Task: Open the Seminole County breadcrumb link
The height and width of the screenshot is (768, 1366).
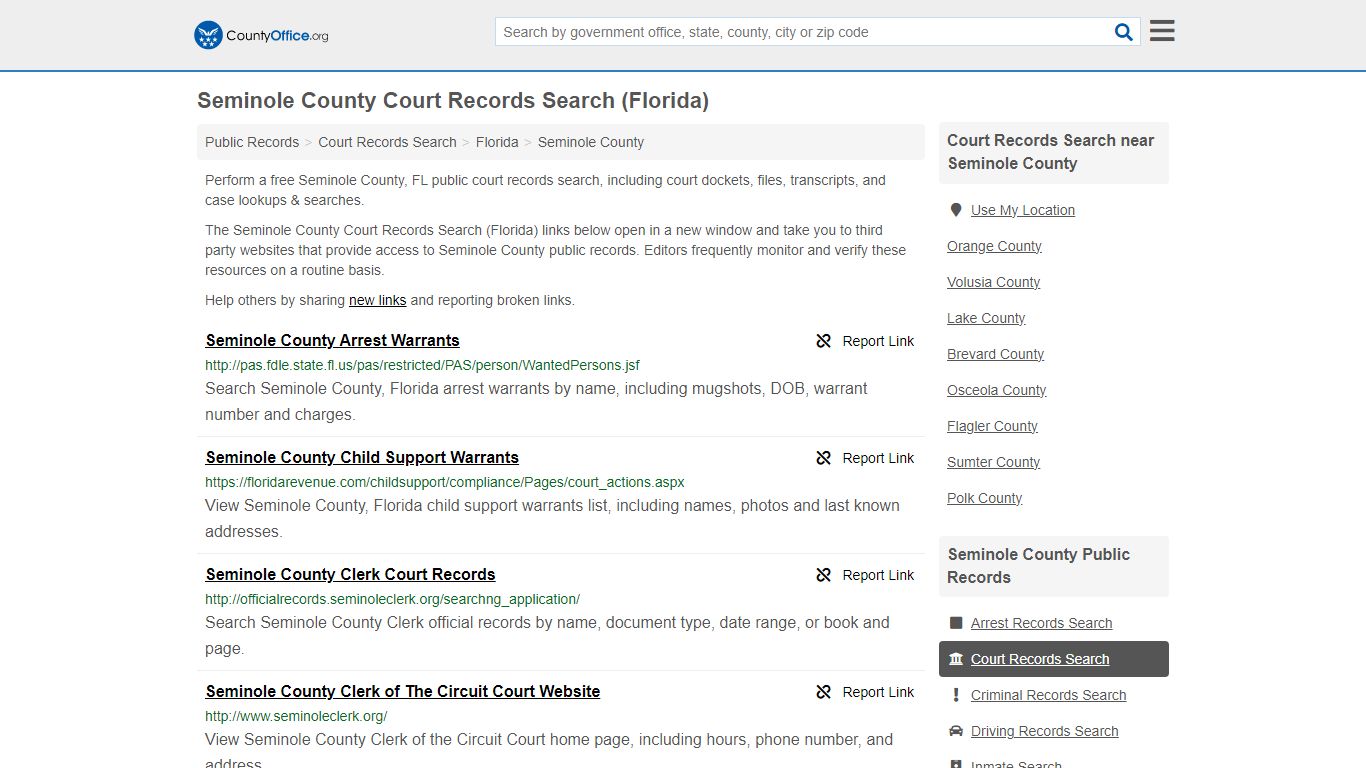Action: click(x=591, y=142)
